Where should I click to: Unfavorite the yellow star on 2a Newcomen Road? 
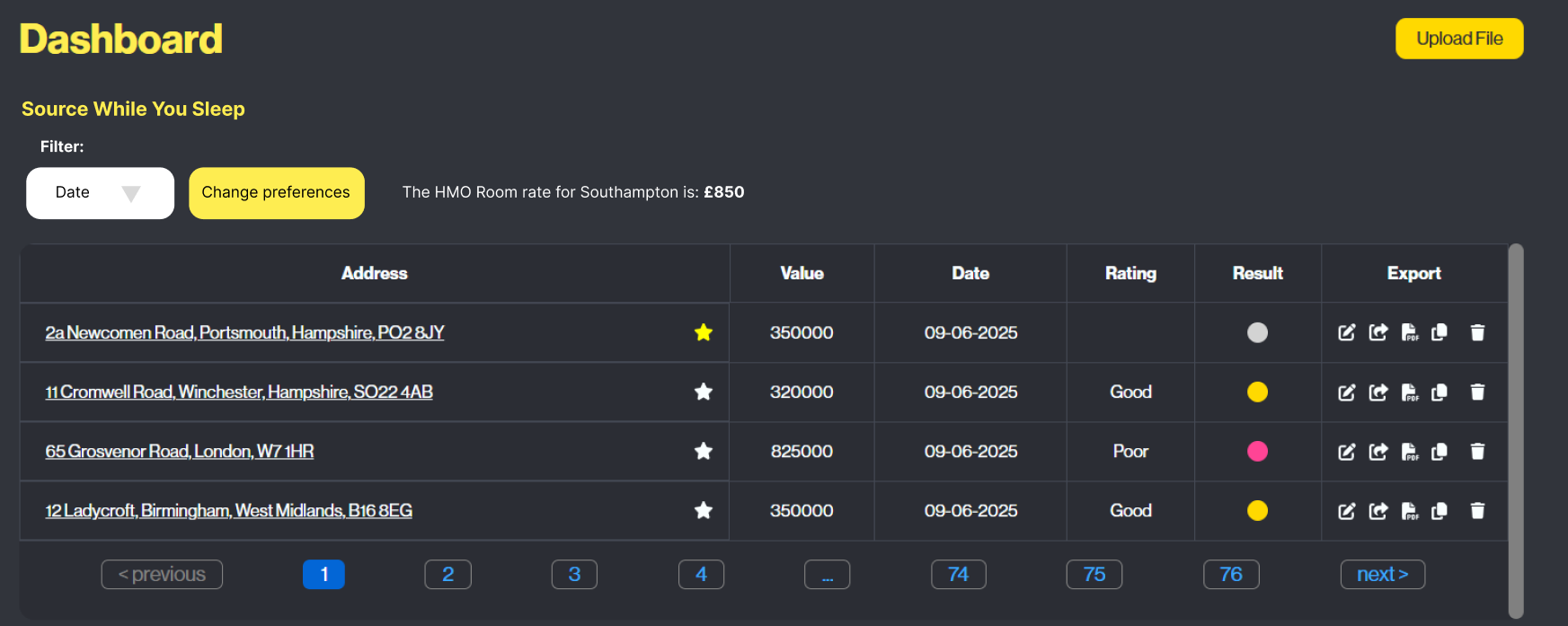704,332
